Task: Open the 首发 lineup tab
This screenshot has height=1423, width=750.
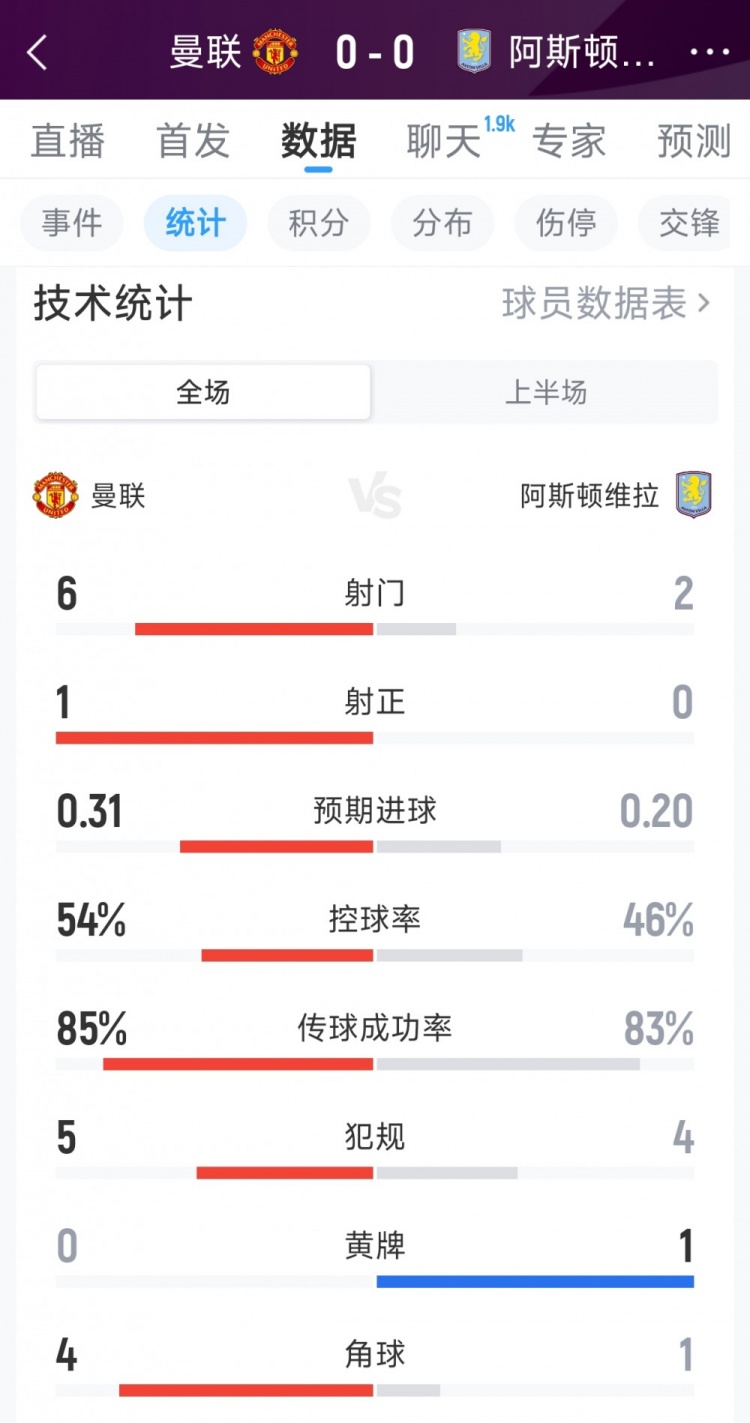Action: (193, 141)
